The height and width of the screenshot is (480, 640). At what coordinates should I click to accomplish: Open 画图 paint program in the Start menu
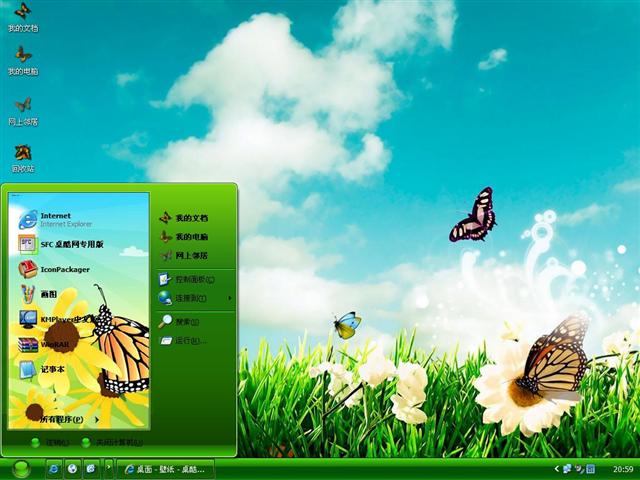click(38, 294)
